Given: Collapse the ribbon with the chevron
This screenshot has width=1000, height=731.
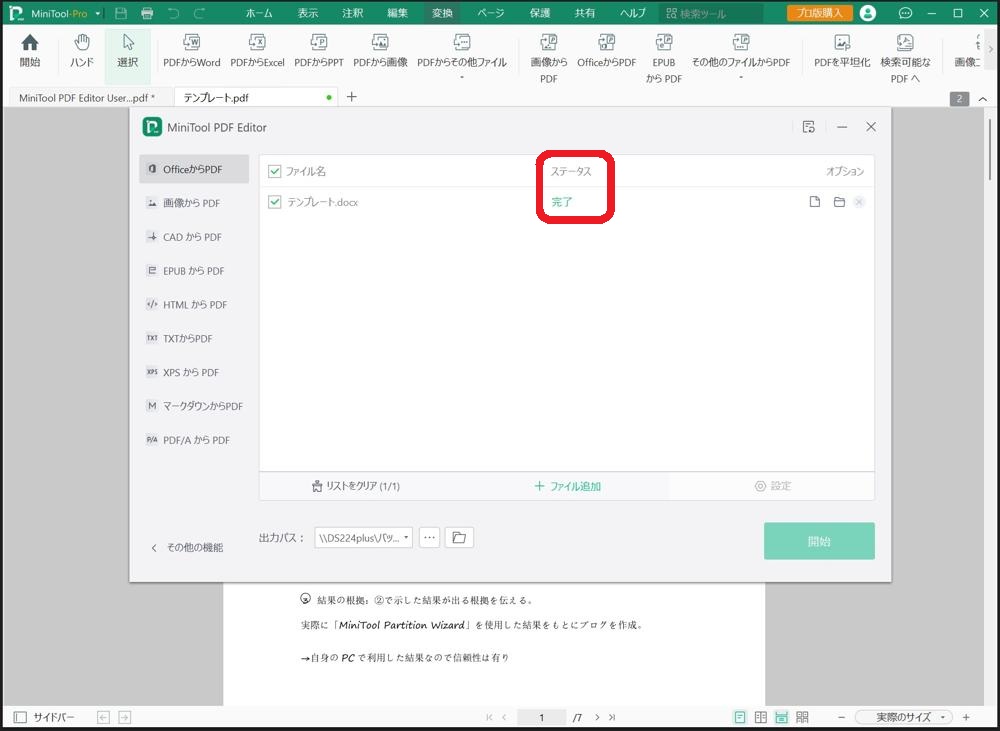Looking at the screenshot, I should (983, 99).
